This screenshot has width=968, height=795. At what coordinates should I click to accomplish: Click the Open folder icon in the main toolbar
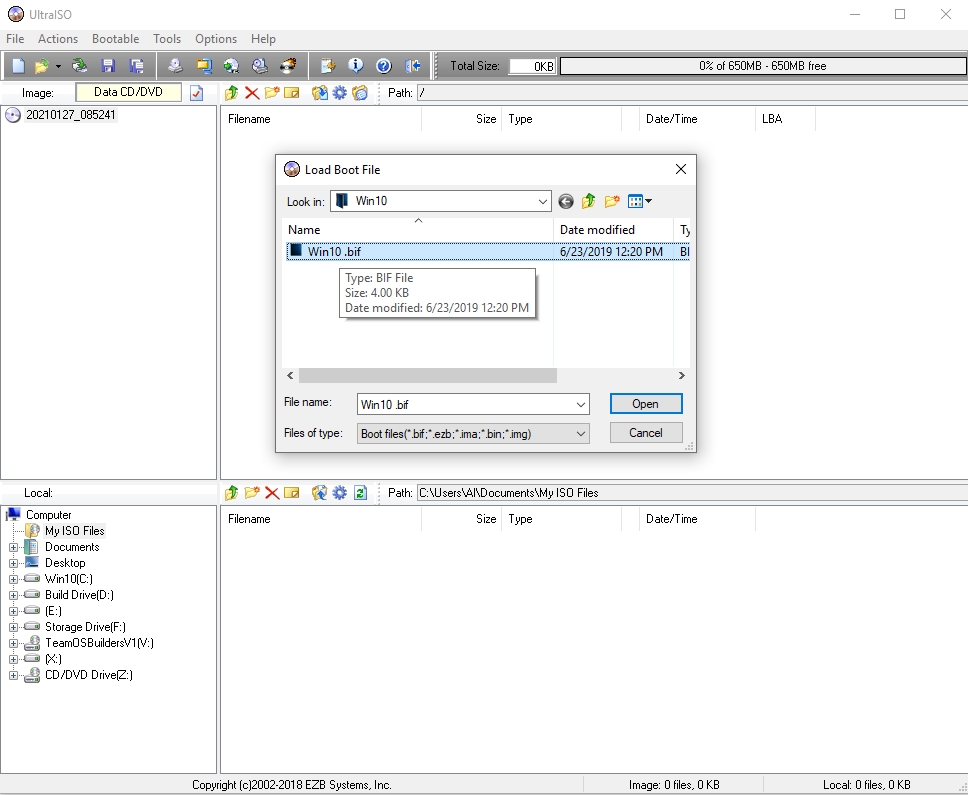pos(41,65)
